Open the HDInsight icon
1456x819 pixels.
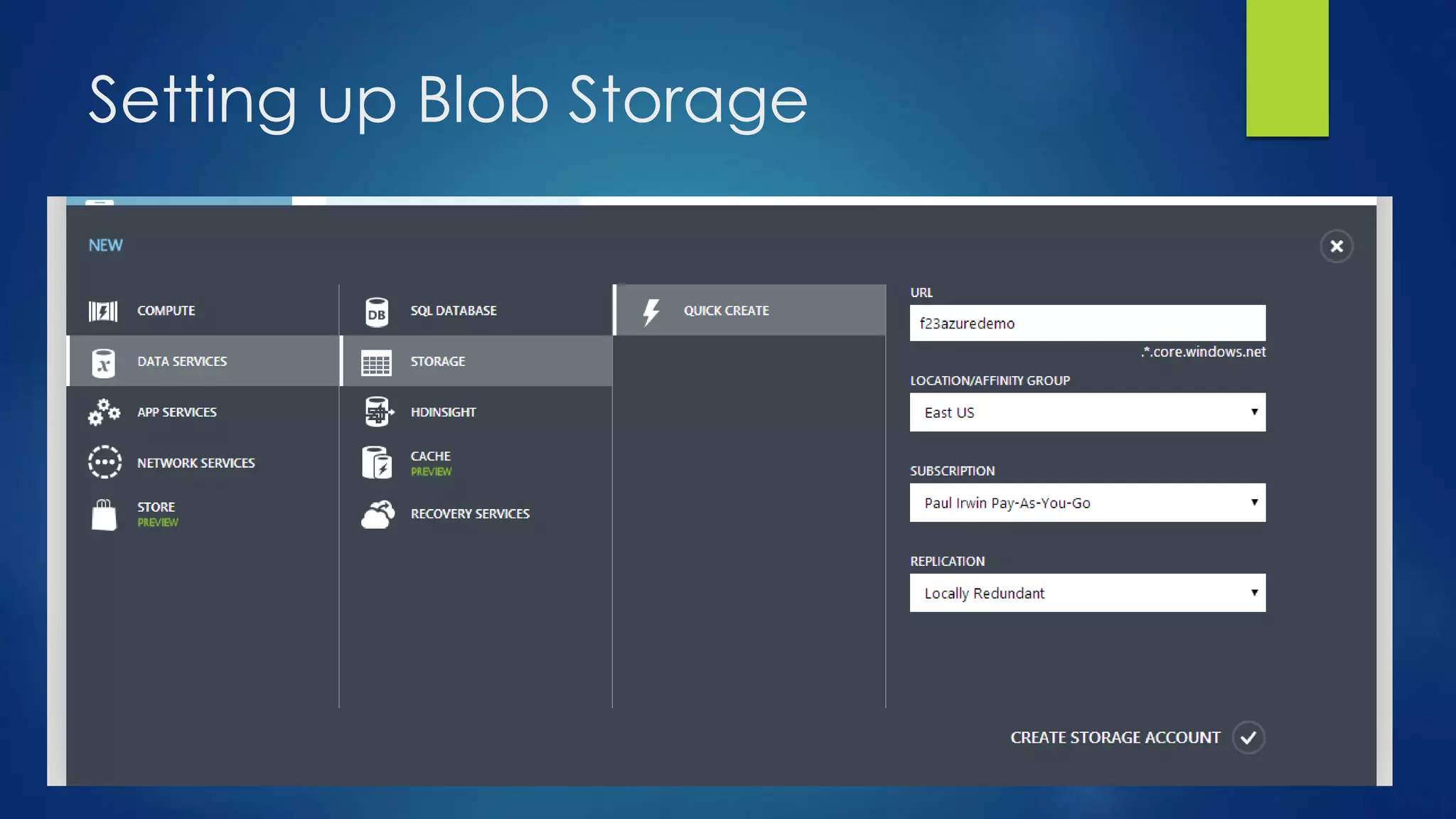click(378, 412)
